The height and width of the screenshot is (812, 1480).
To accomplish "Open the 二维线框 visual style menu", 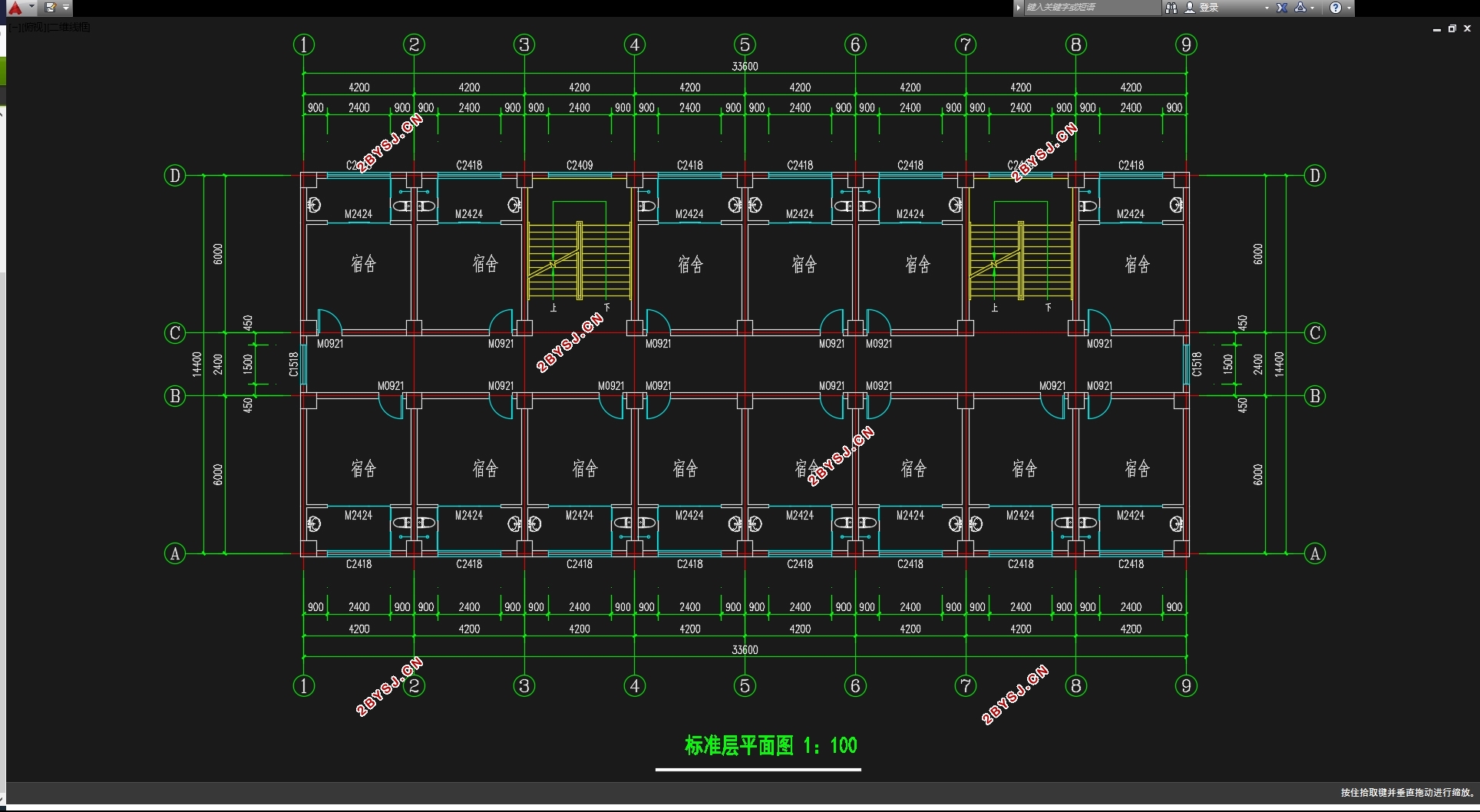I will pyautogui.click(x=68, y=28).
